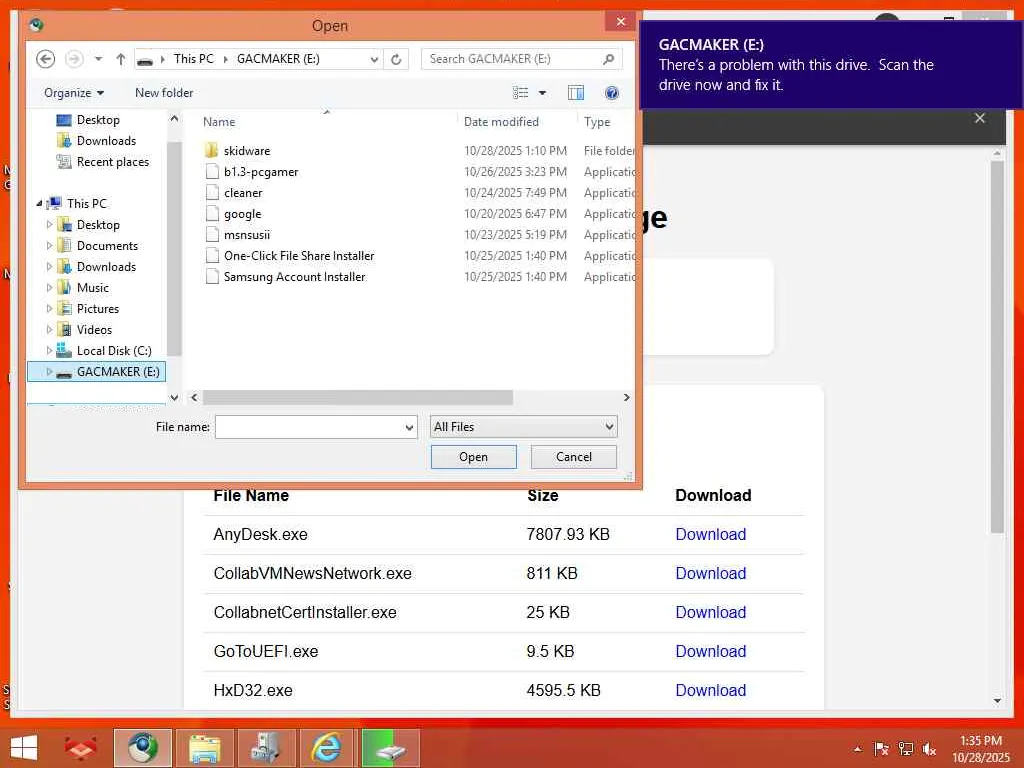Viewport: 1024px width, 768px height.
Task: Dismiss the dark bar with X
Action: [980, 118]
